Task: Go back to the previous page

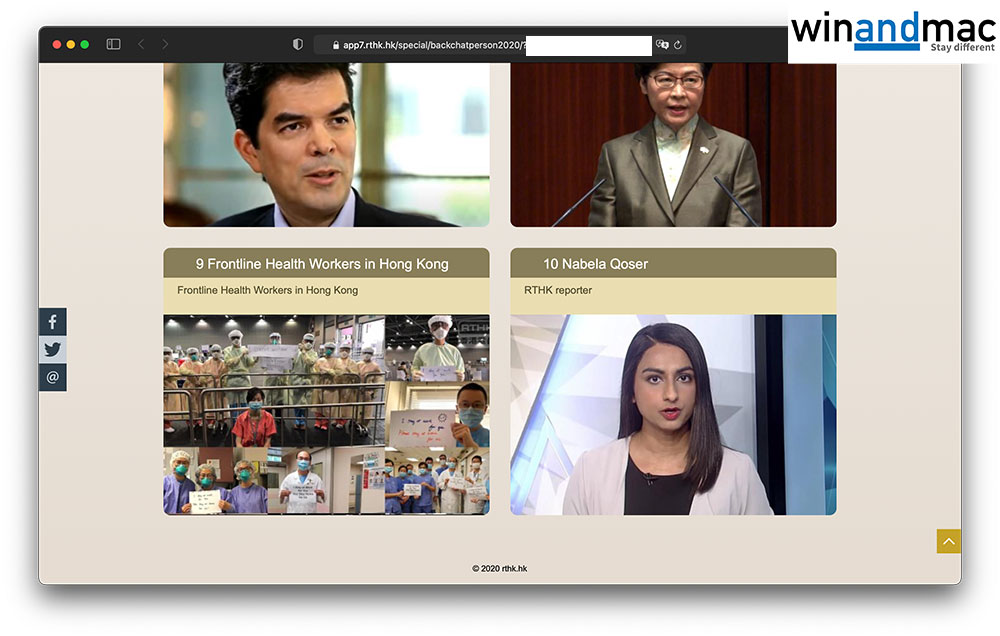Action: [141, 44]
